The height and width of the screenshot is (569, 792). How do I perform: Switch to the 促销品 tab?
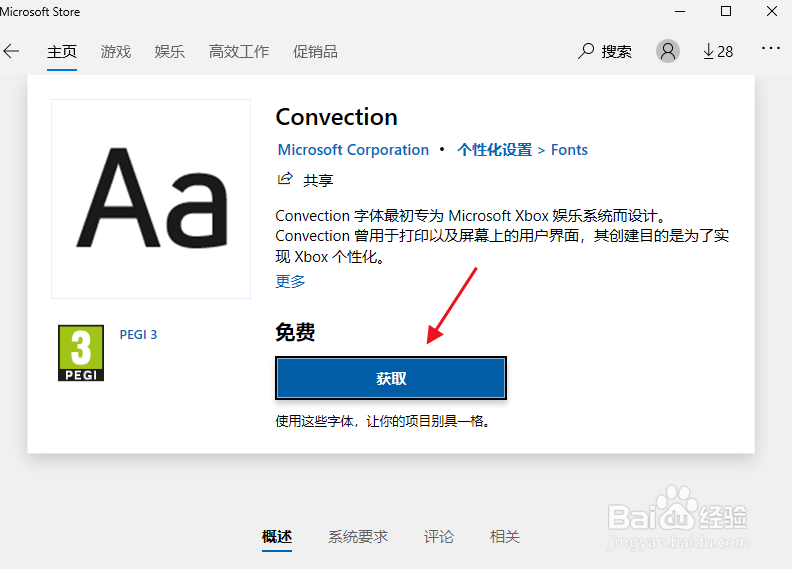(x=315, y=51)
